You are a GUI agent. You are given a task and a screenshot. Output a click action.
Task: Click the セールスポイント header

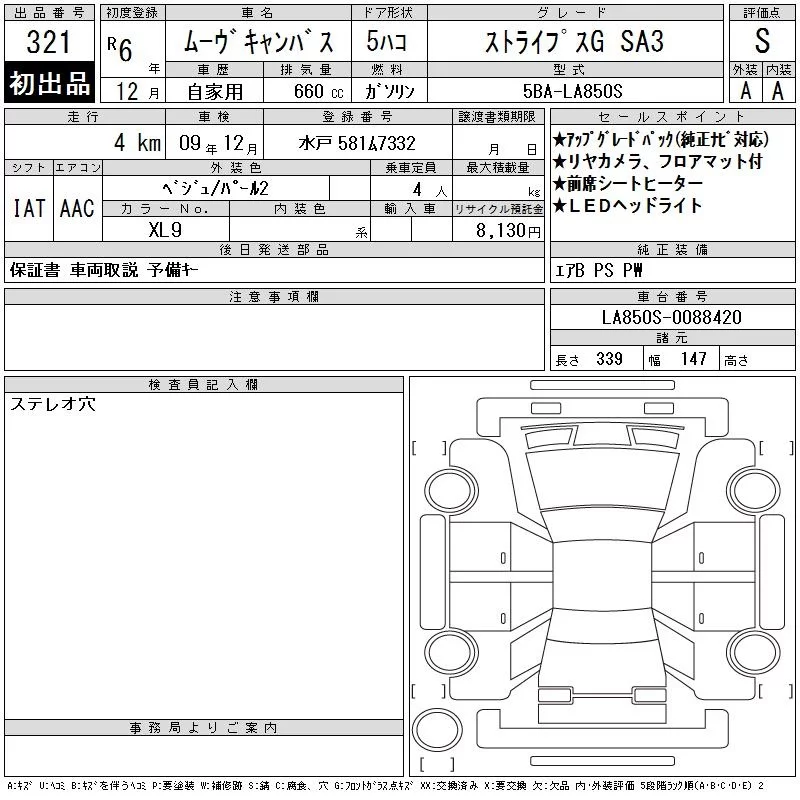672,116
